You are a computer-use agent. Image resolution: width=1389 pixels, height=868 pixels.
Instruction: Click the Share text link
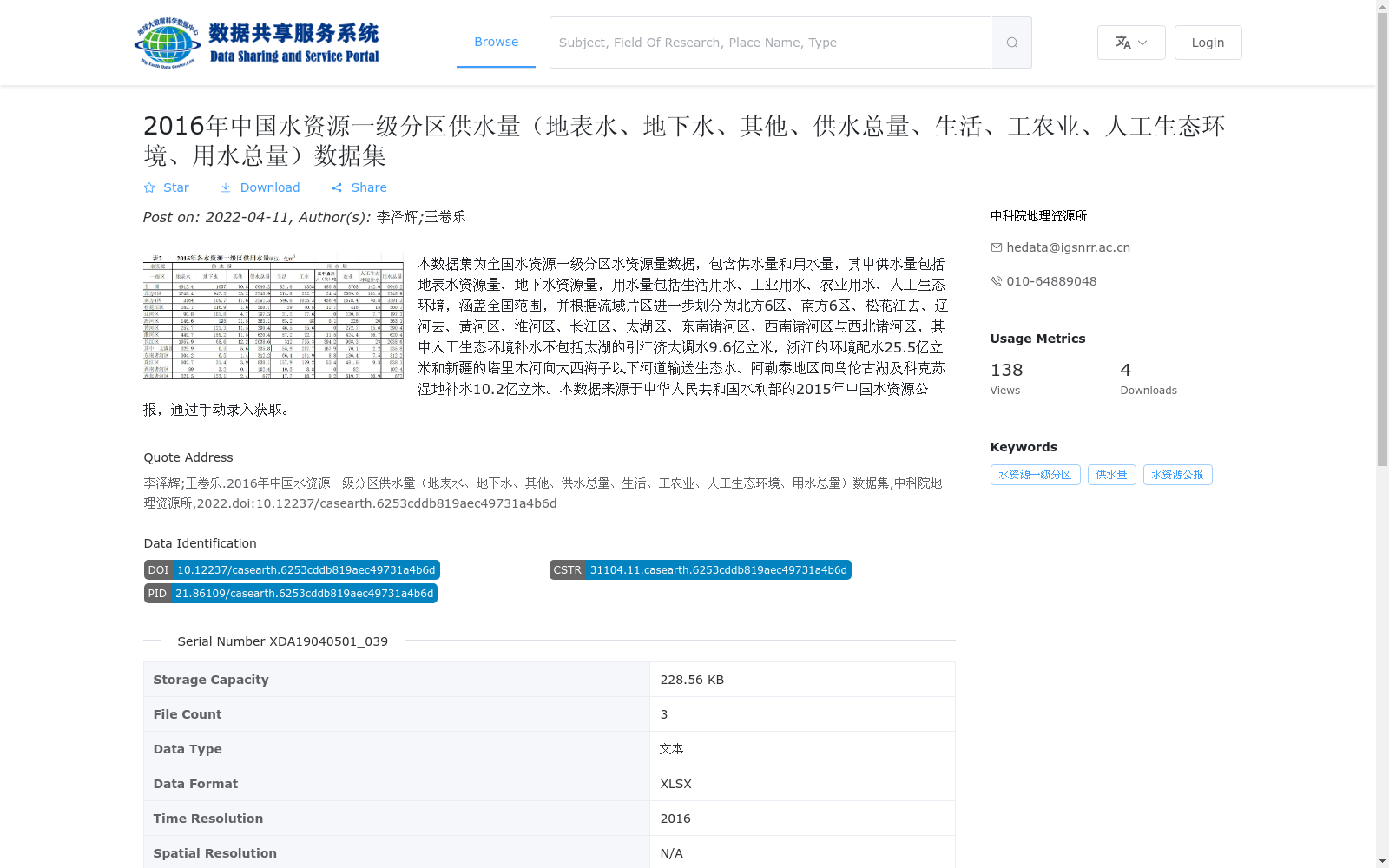tap(369, 187)
